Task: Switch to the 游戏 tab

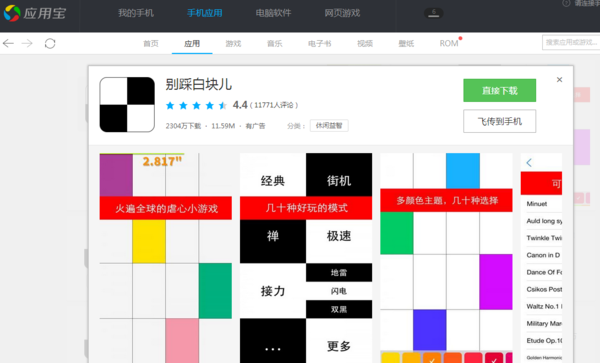Action: click(233, 44)
